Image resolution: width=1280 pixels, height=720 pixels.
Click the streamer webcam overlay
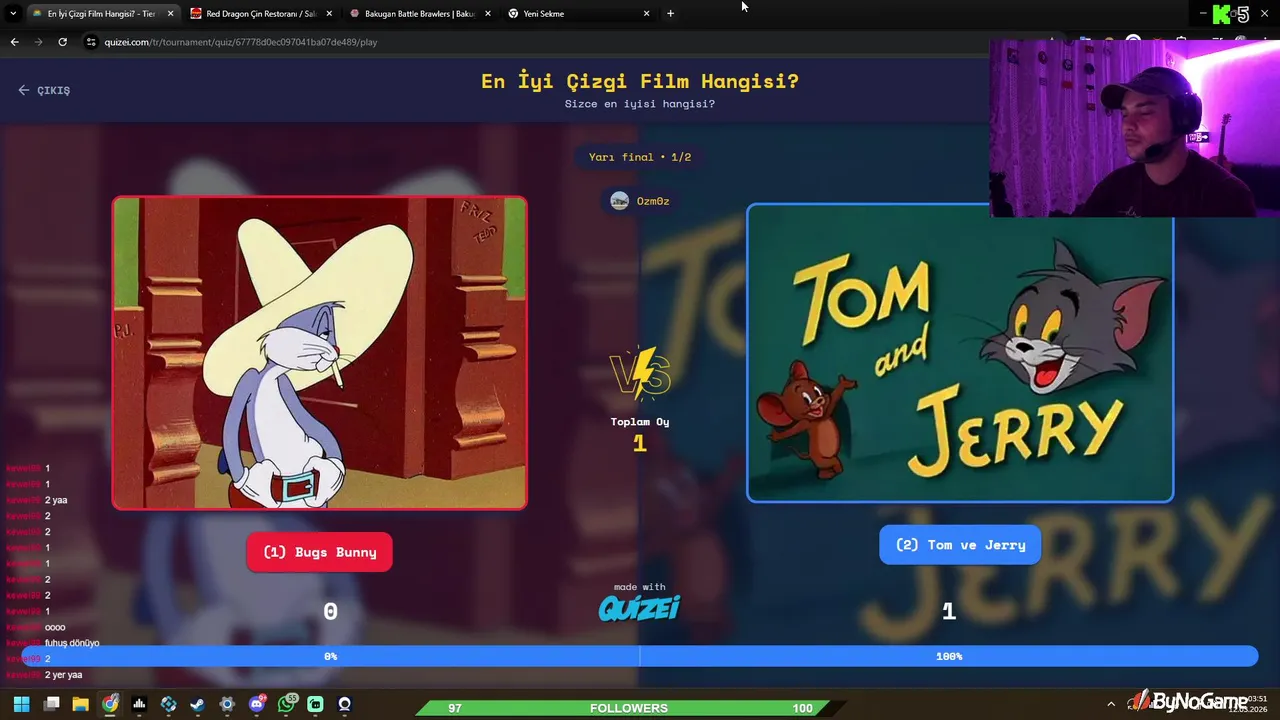1135,128
